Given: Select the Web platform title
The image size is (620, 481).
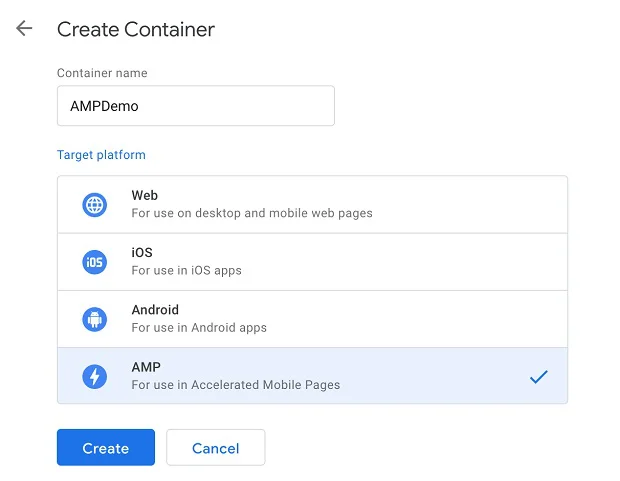Looking at the screenshot, I should (x=144, y=196).
